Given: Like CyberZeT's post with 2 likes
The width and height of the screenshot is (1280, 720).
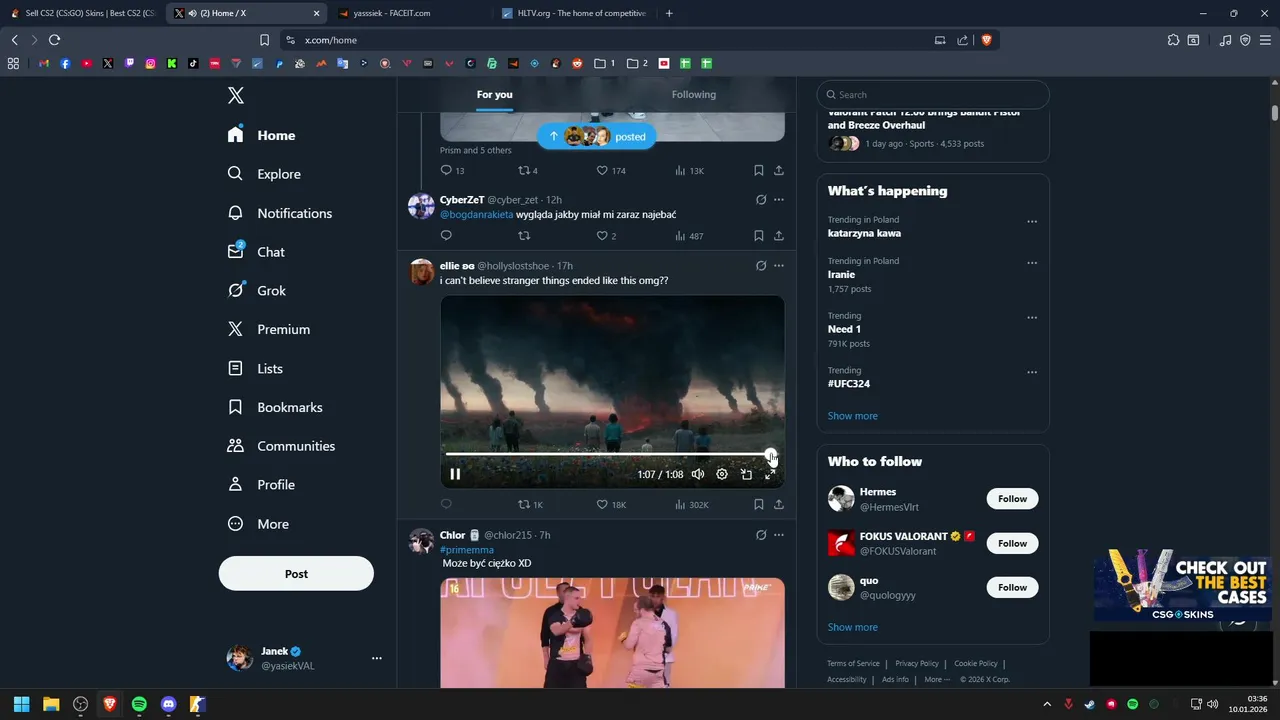Looking at the screenshot, I should (x=606, y=236).
